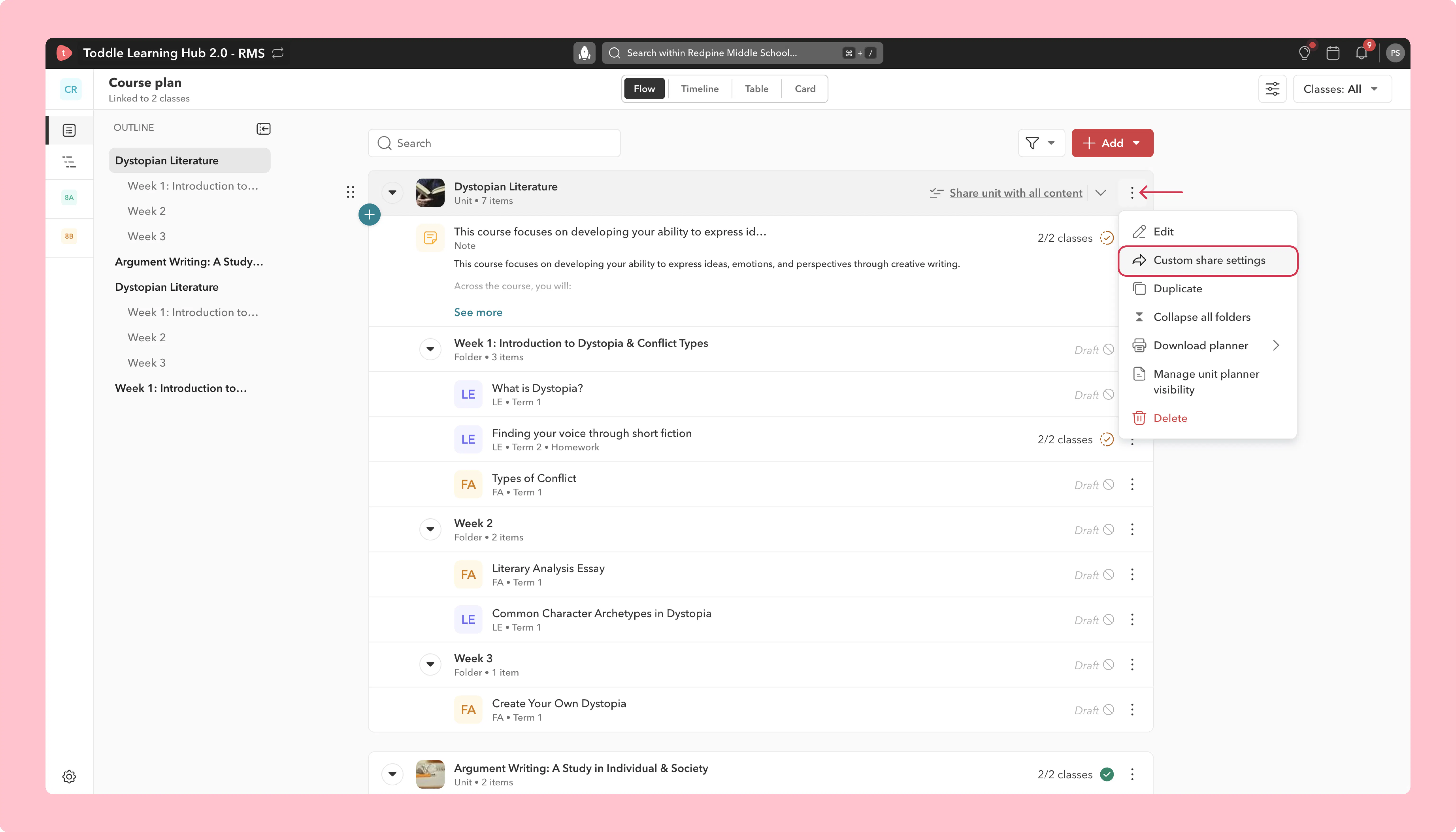Screen dimensions: 1456x832
Task: Open options for Common Character Archetypes in Dystopia
Action: point(1132,619)
